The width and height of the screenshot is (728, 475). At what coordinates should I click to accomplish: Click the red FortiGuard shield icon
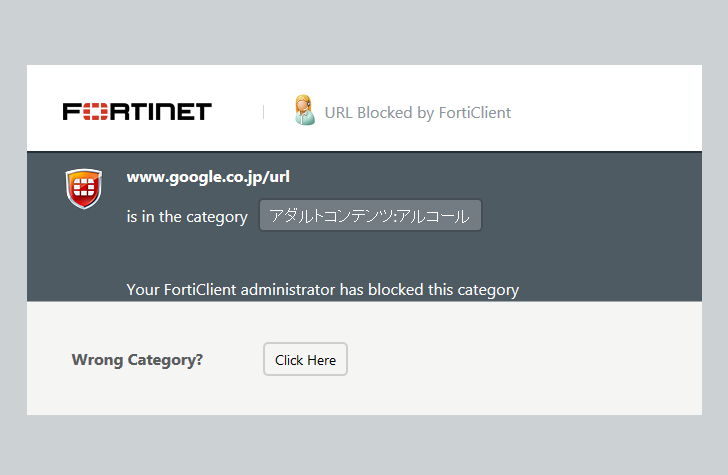point(84,189)
